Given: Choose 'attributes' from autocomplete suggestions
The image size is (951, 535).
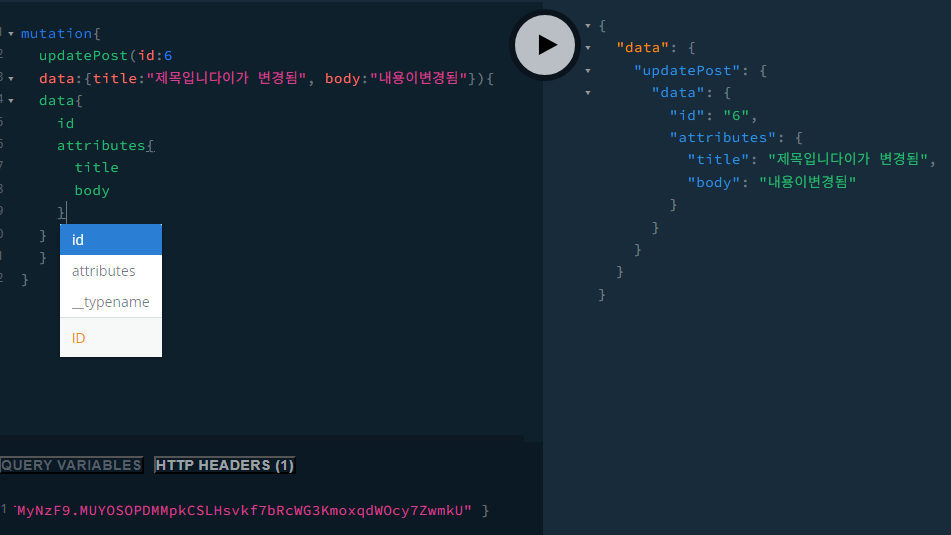Looking at the screenshot, I should pos(111,271).
